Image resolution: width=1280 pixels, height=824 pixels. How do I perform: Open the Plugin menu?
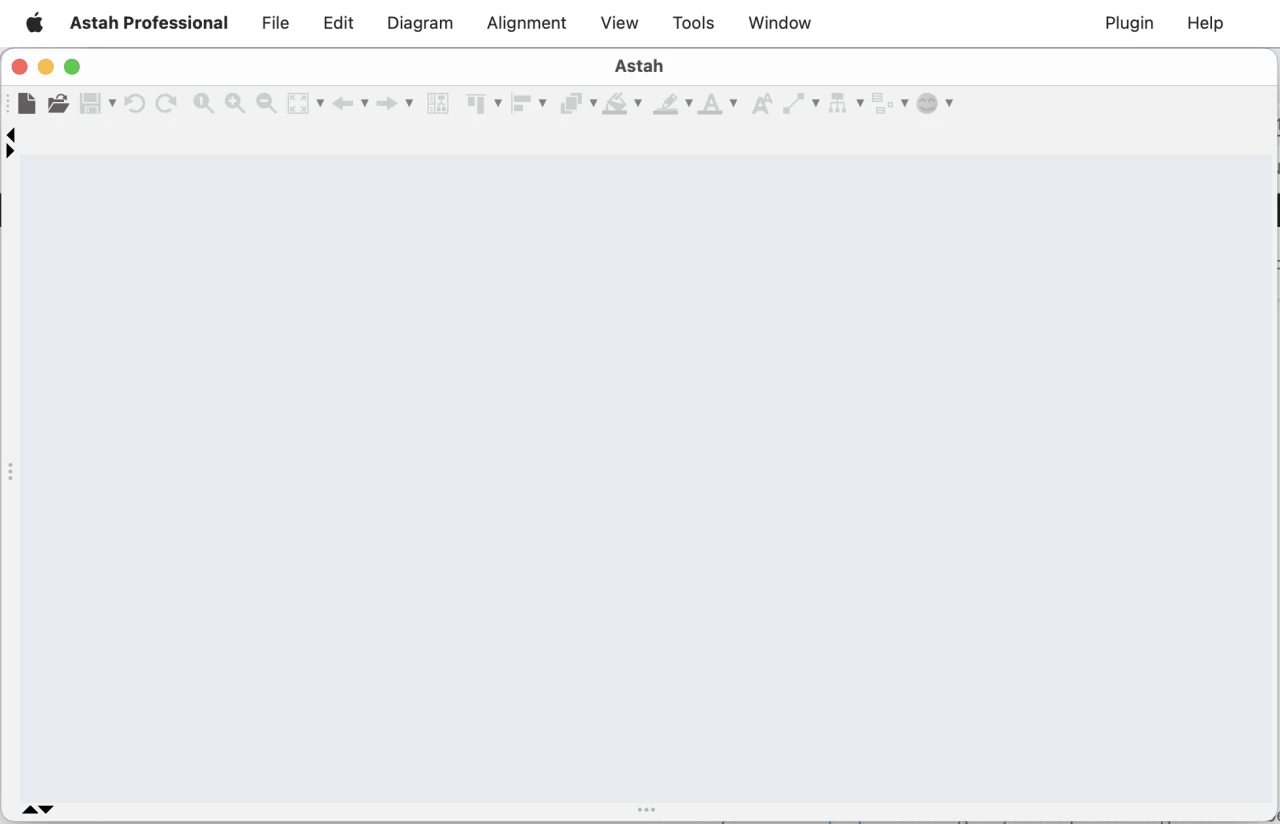pos(1130,23)
